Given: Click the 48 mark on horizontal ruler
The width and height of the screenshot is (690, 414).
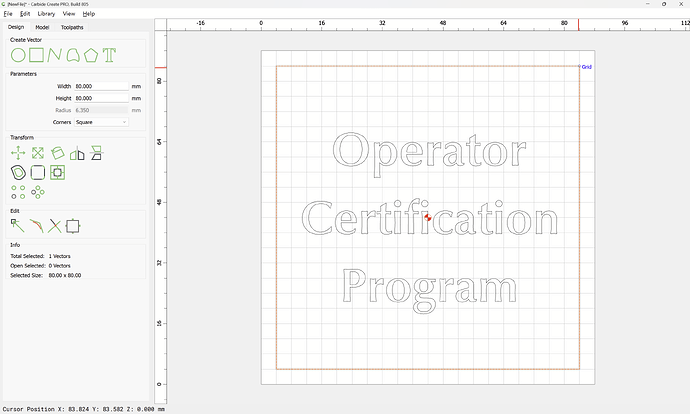Looking at the screenshot, I should pos(443,23).
